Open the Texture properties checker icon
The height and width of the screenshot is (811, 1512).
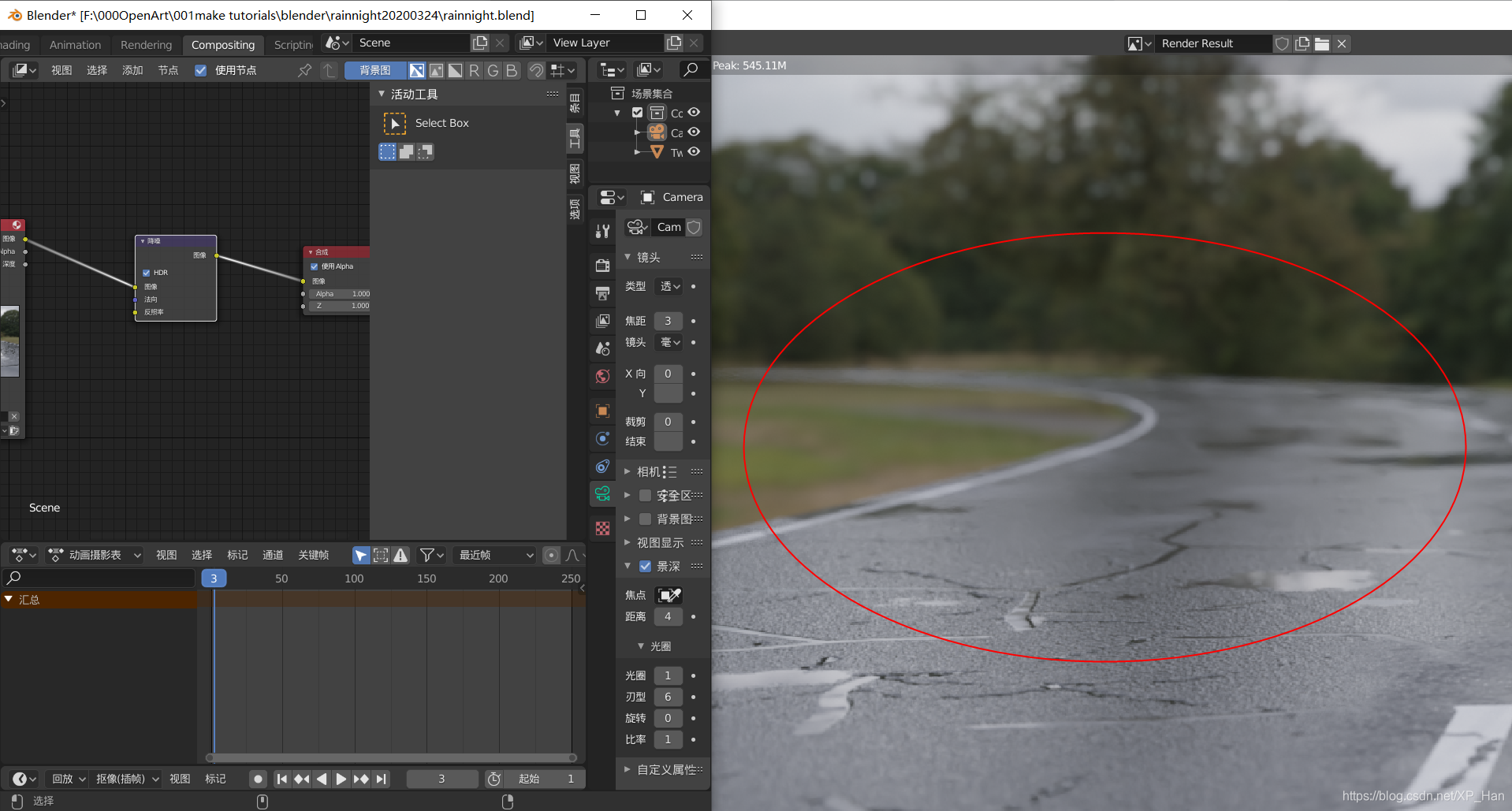[x=602, y=528]
